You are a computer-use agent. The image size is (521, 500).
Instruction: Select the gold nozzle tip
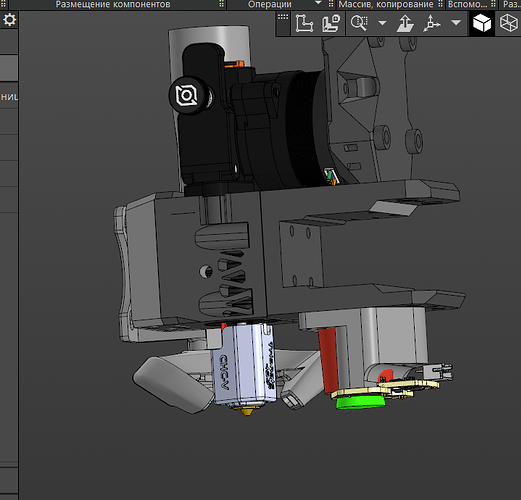tap(246, 411)
